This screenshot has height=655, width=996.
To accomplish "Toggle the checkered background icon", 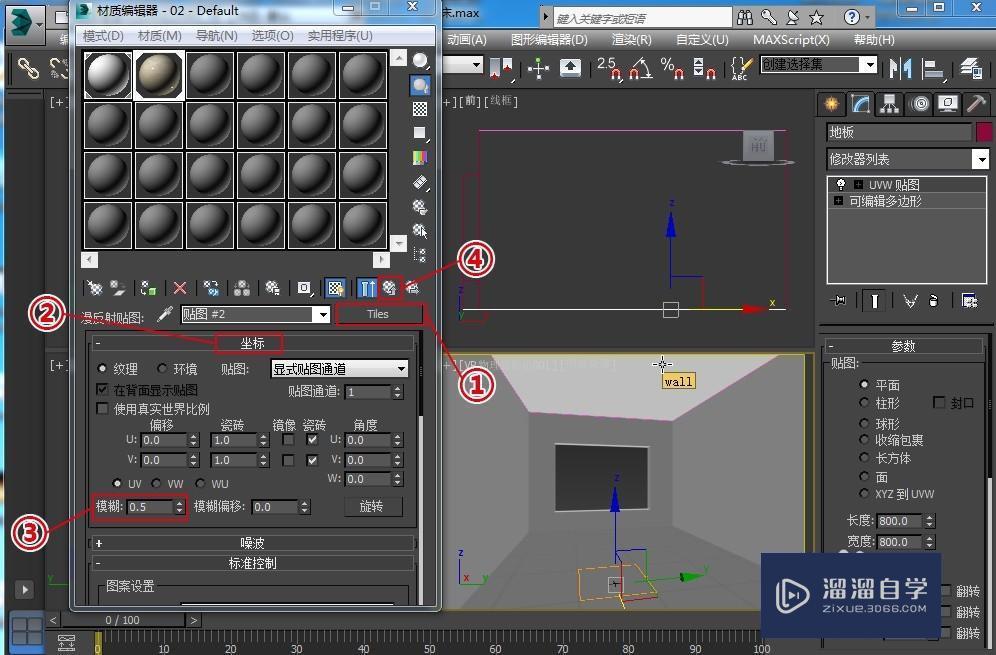I will click(420, 109).
